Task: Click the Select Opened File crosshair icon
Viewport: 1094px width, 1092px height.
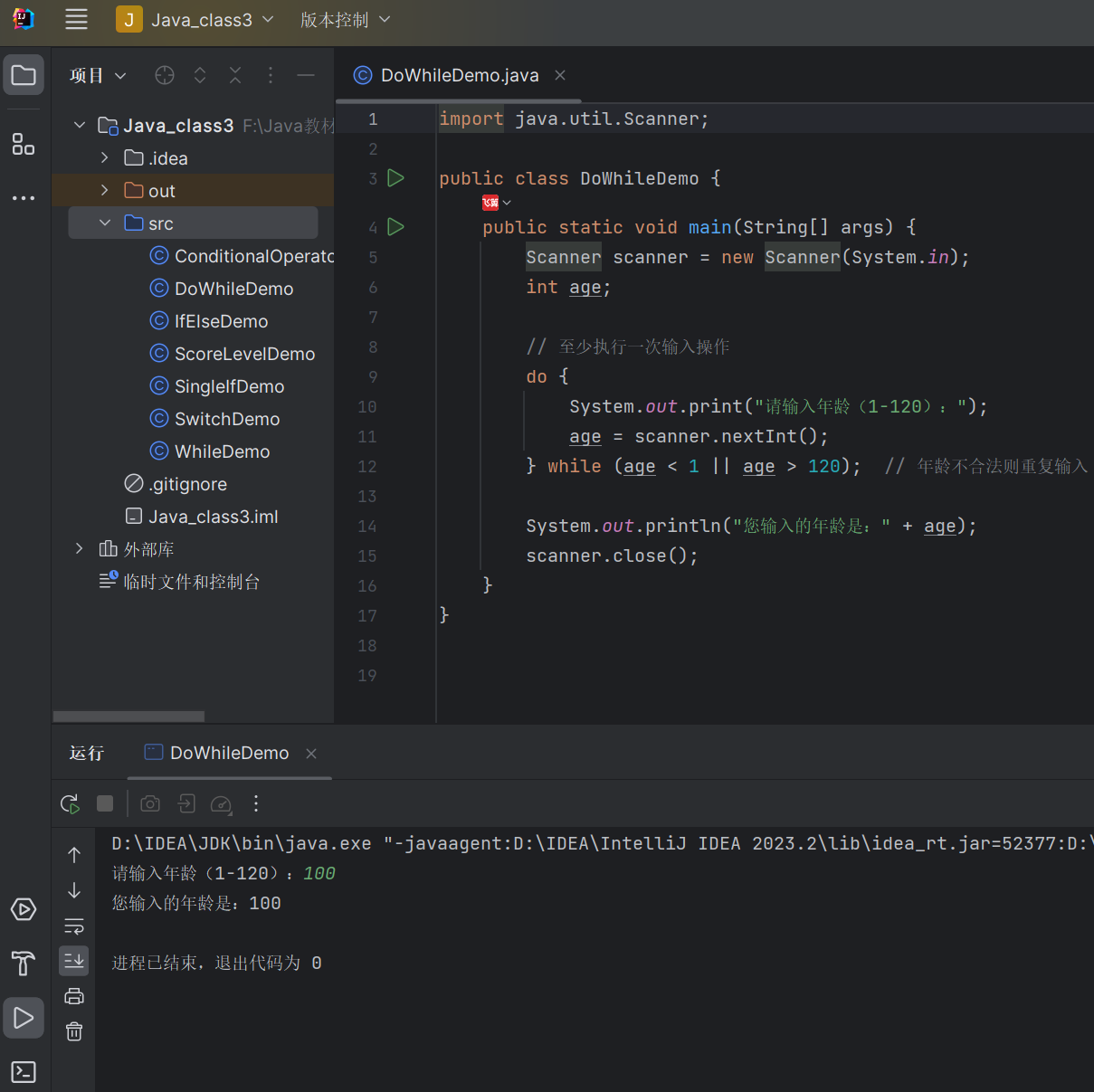Action: pyautogui.click(x=164, y=75)
